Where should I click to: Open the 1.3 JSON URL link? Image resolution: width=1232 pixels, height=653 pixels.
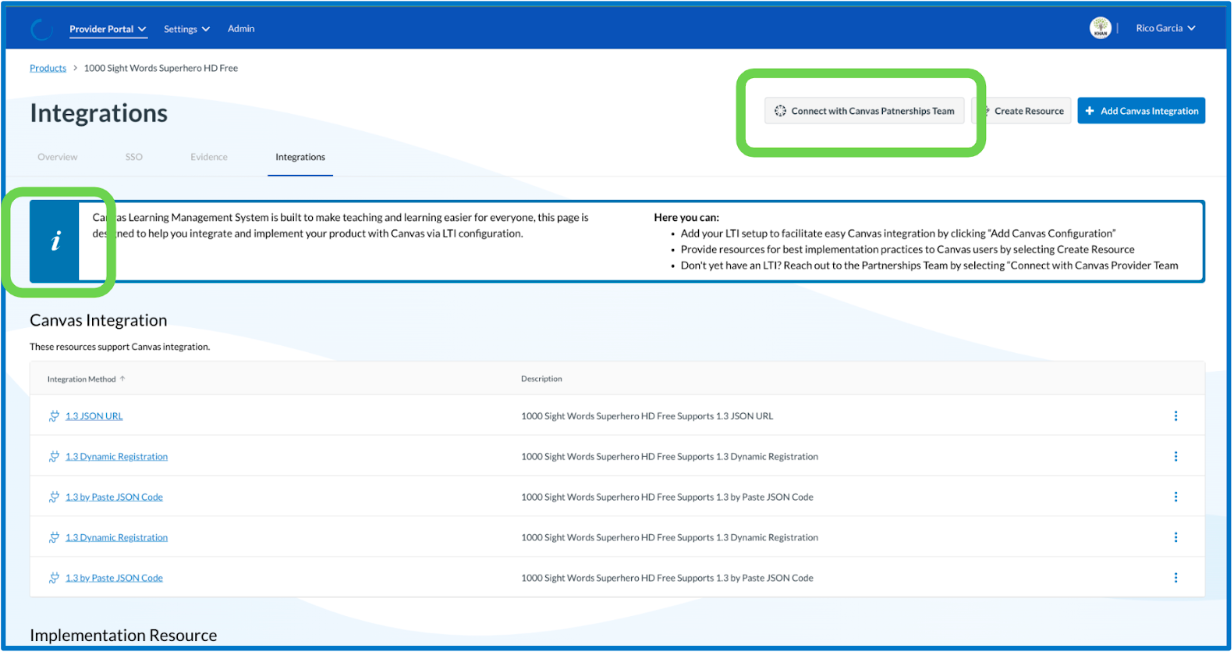click(94, 416)
